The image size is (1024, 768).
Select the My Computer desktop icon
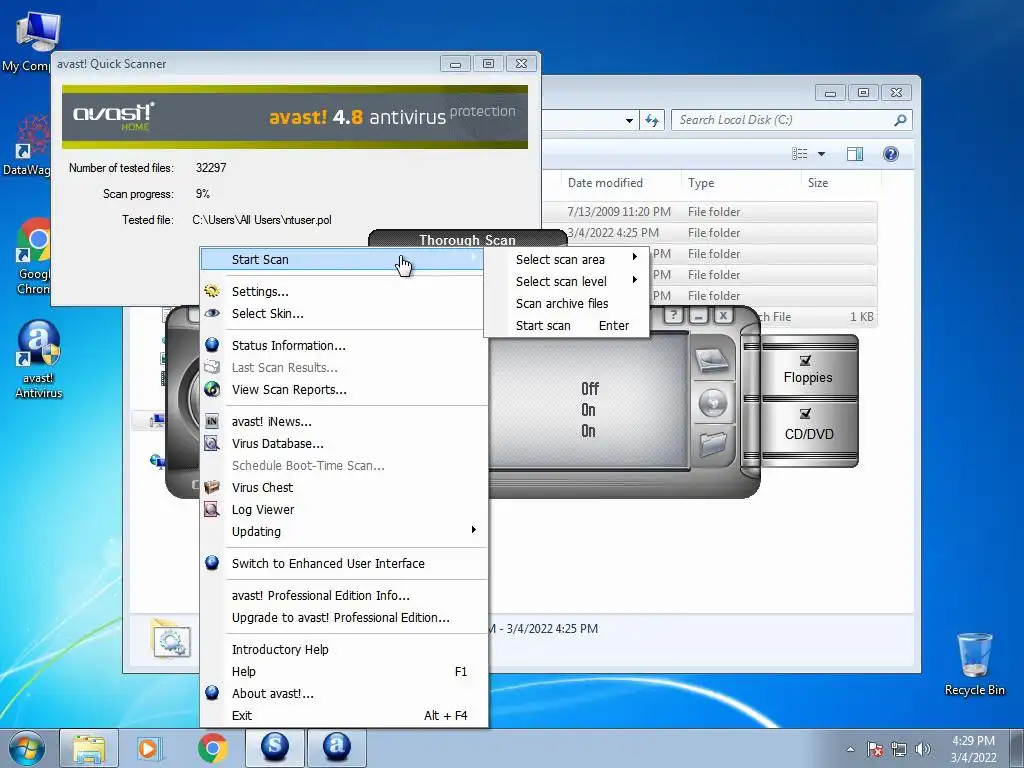31,42
